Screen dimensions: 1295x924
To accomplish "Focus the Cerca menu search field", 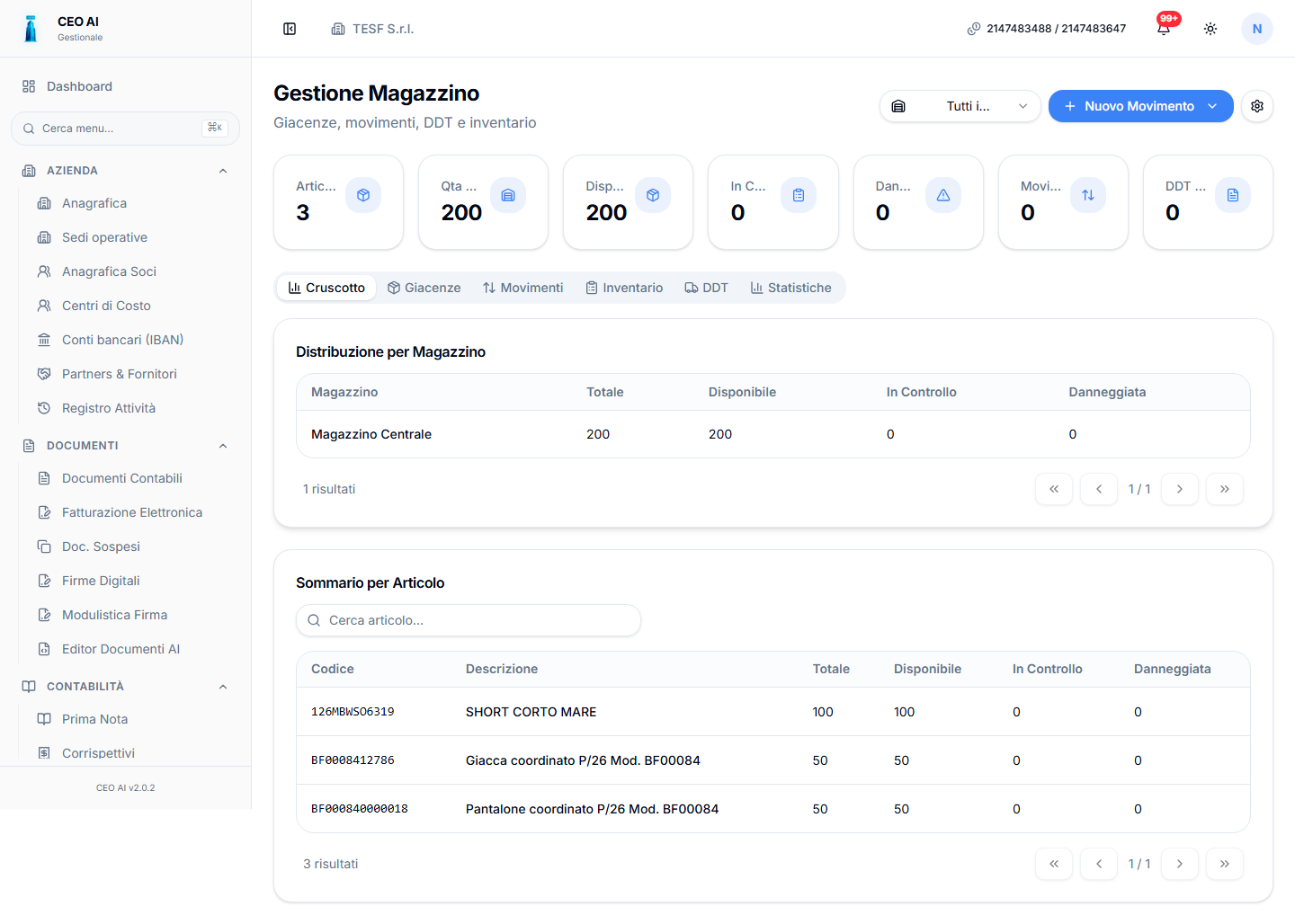I will click(125, 129).
